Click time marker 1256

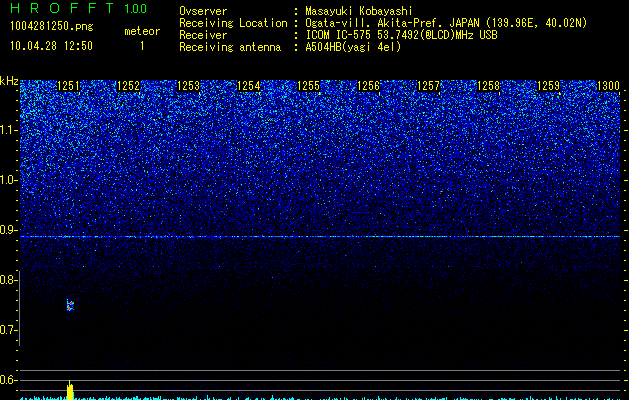369,86
